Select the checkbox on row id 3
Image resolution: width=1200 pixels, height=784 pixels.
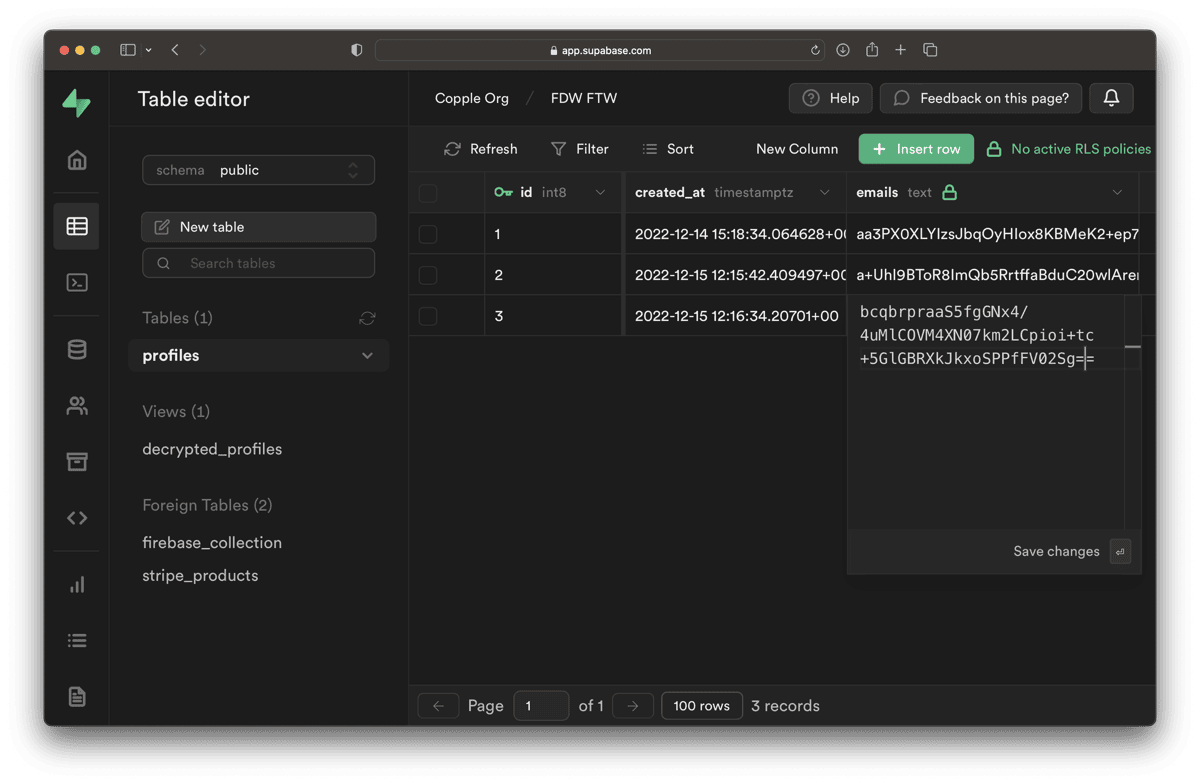tap(428, 315)
